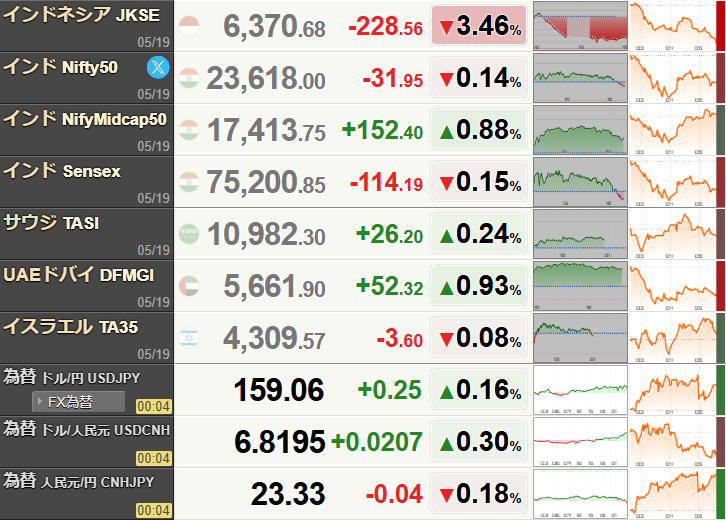Screen dimensions: 726x520
Task: Click the 0.15% decline badge
Action: 479,181
